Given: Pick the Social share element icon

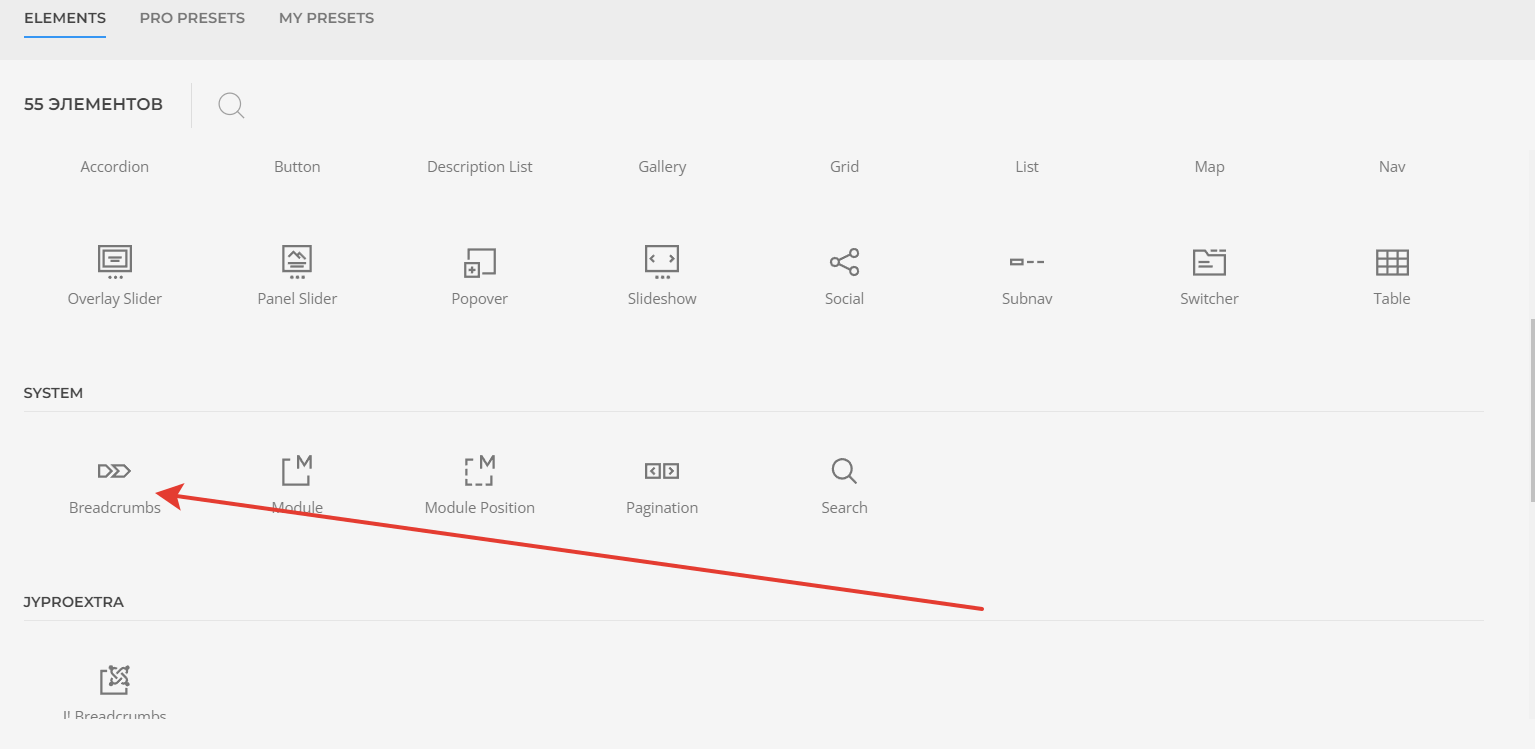Looking at the screenshot, I should pyautogui.click(x=844, y=262).
